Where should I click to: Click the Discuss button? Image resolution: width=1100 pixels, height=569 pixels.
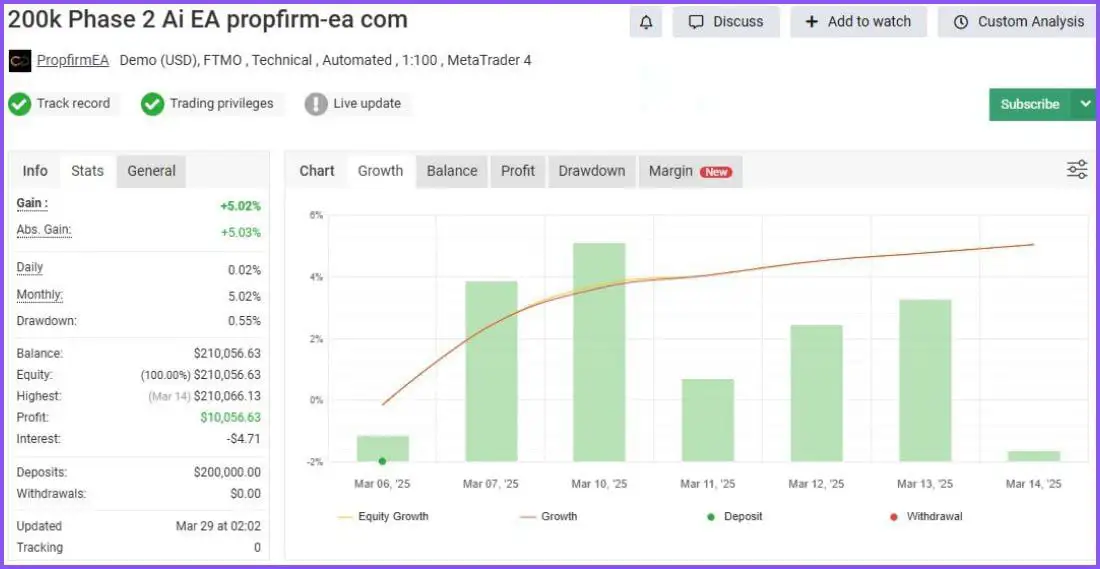click(x=726, y=22)
